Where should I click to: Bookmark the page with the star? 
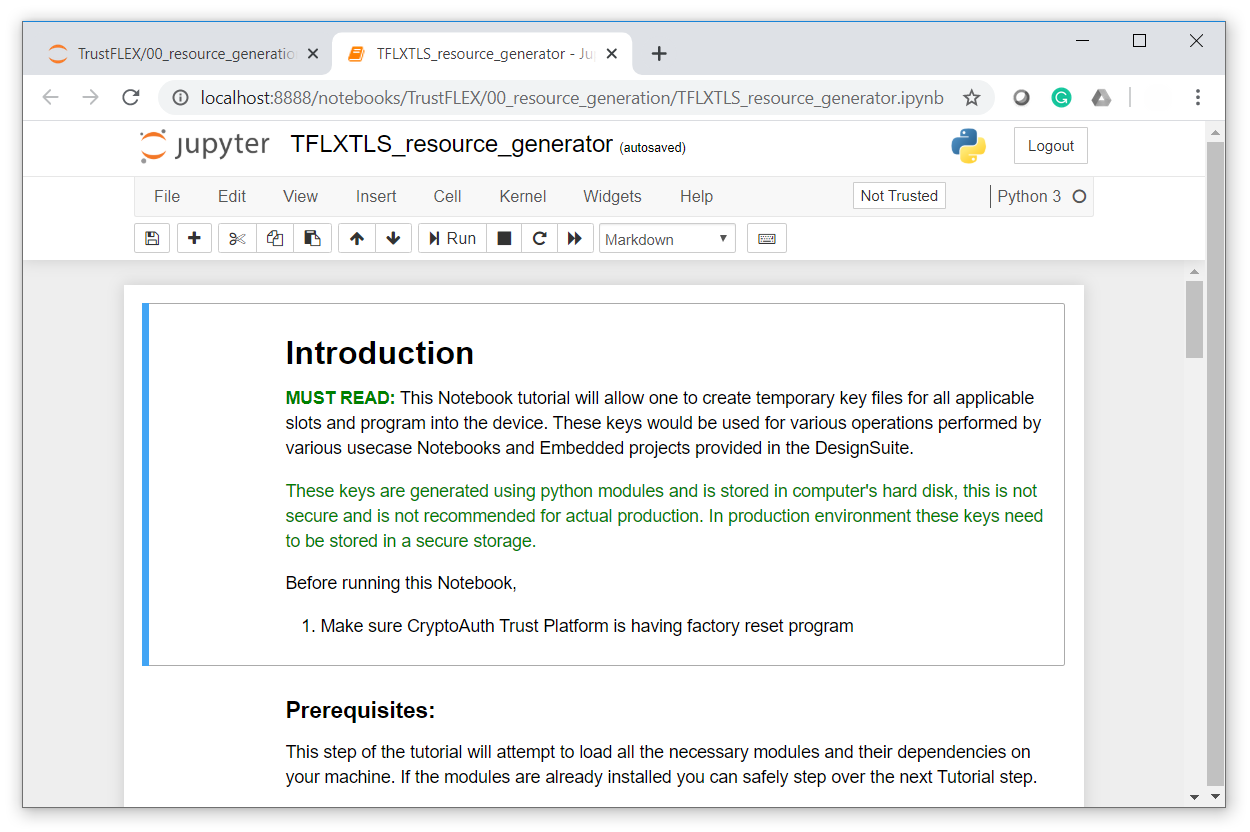tap(971, 97)
